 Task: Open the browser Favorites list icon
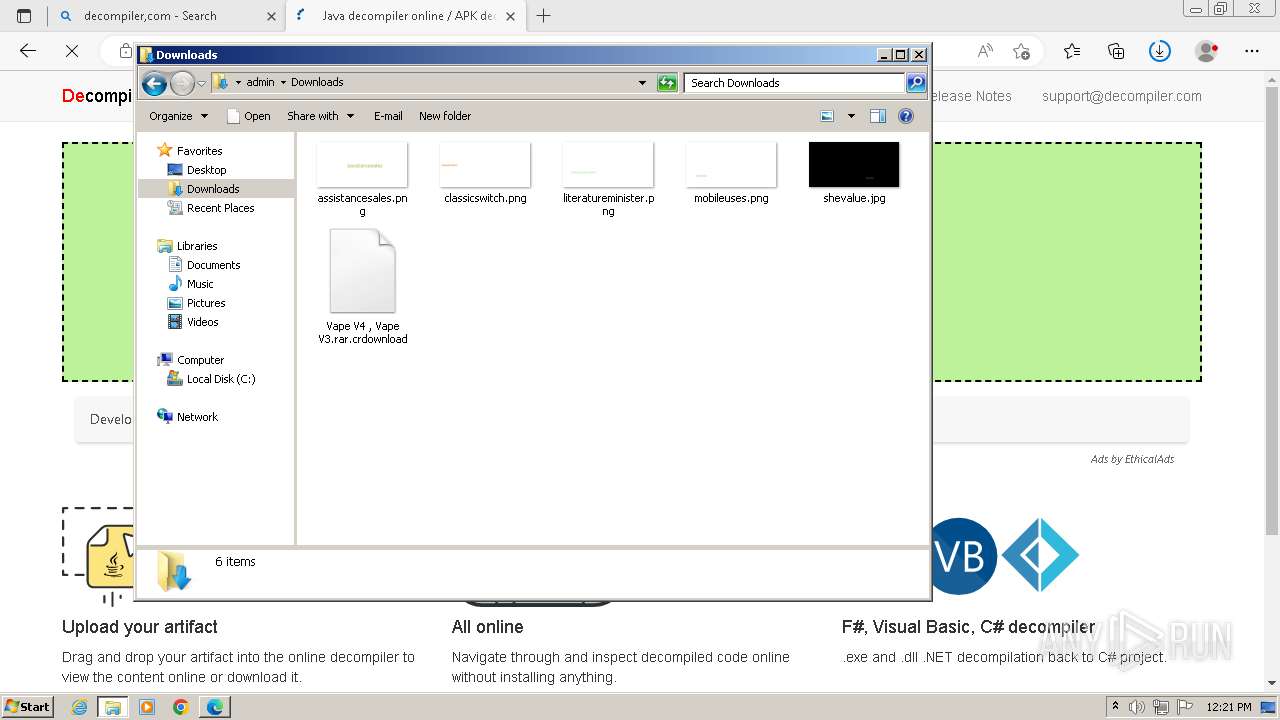(x=1072, y=51)
